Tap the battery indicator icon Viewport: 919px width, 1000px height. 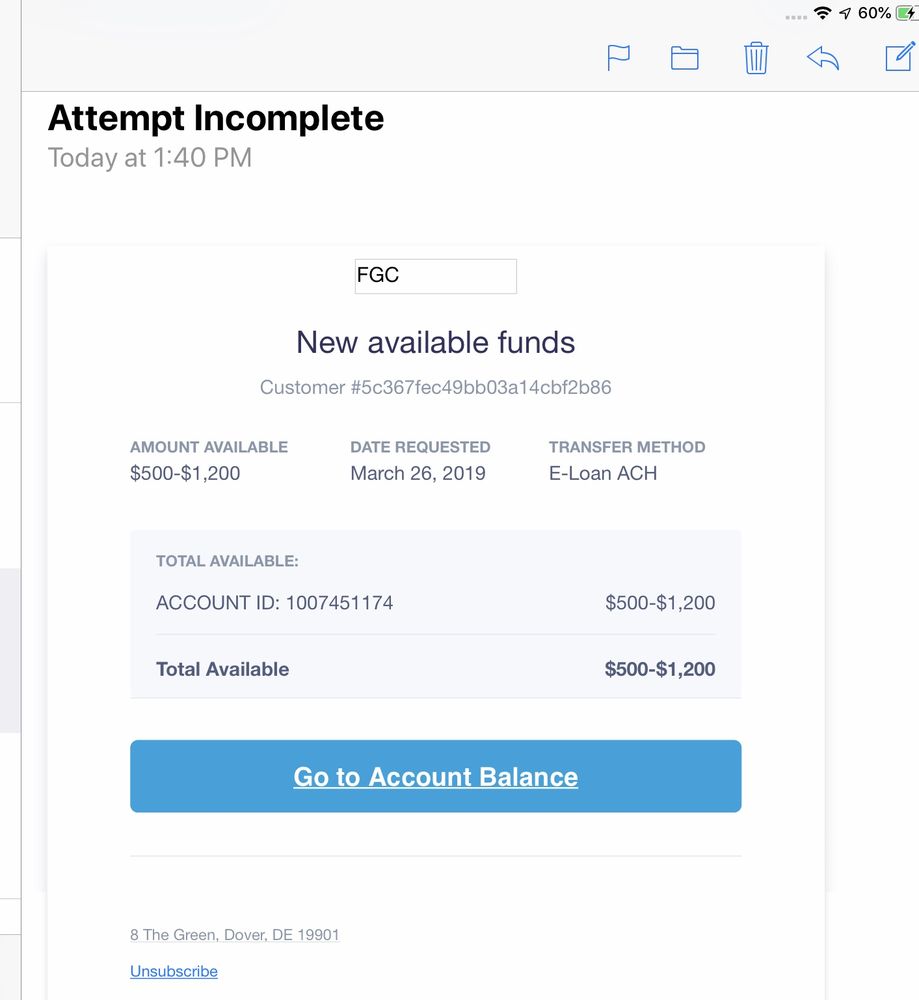906,13
